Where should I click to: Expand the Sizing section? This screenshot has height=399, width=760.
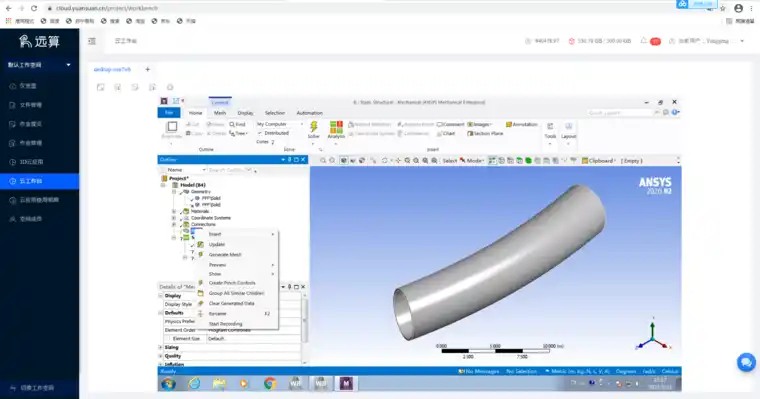point(160,348)
